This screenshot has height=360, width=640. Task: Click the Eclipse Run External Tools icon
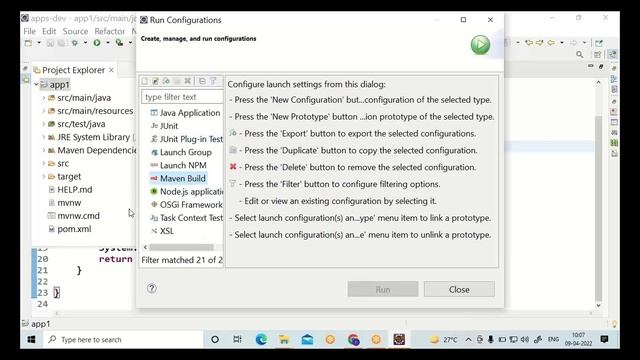[119, 42]
